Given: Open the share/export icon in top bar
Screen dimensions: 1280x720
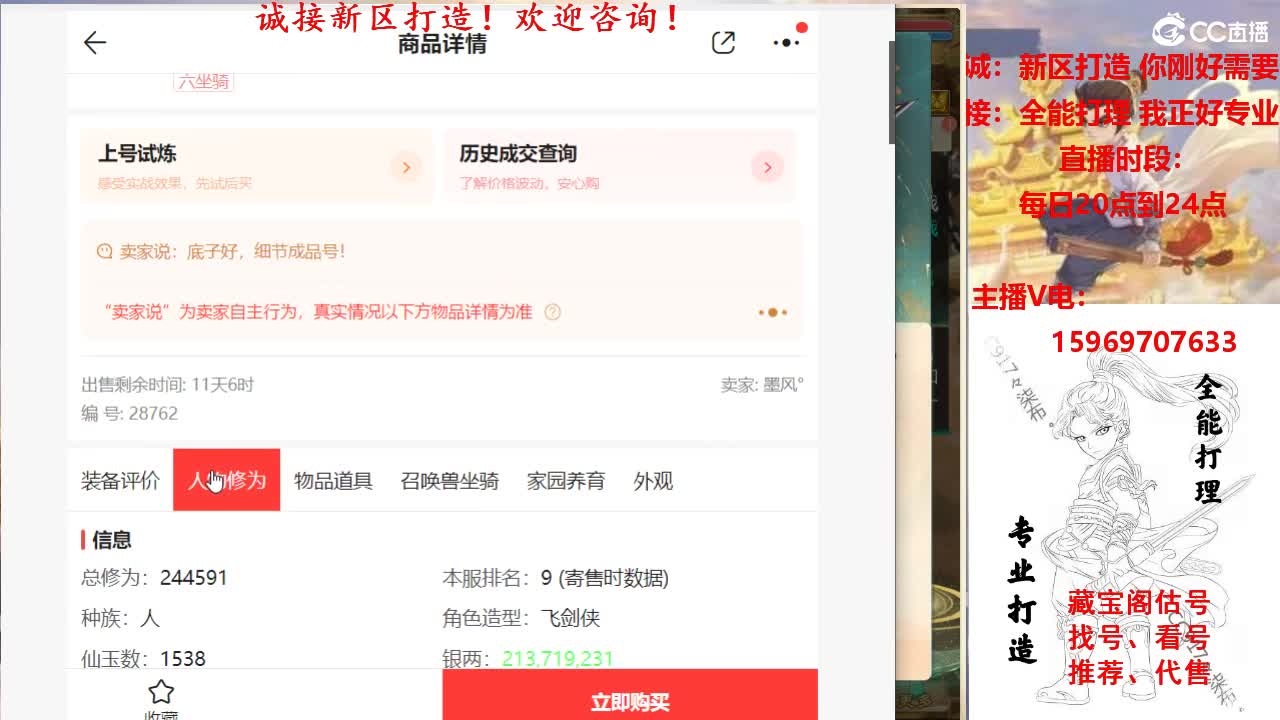Looking at the screenshot, I should click(723, 43).
